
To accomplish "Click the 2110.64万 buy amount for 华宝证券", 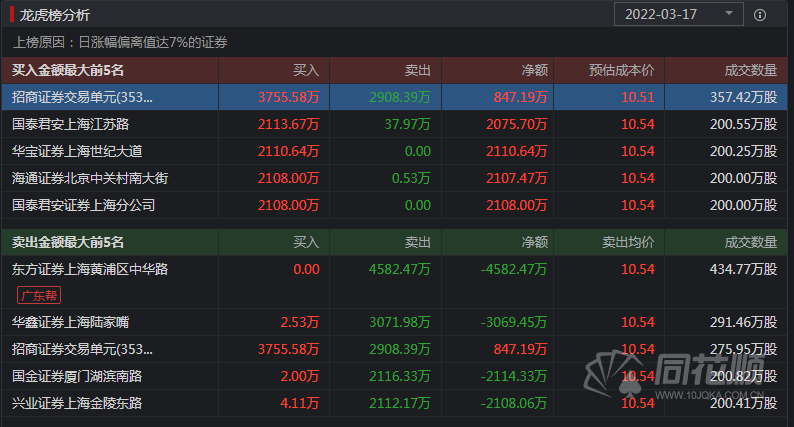I will pyautogui.click(x=289, y=151).
